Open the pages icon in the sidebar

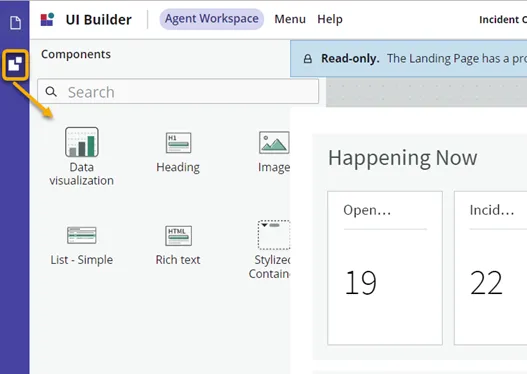tap(15, 23)
